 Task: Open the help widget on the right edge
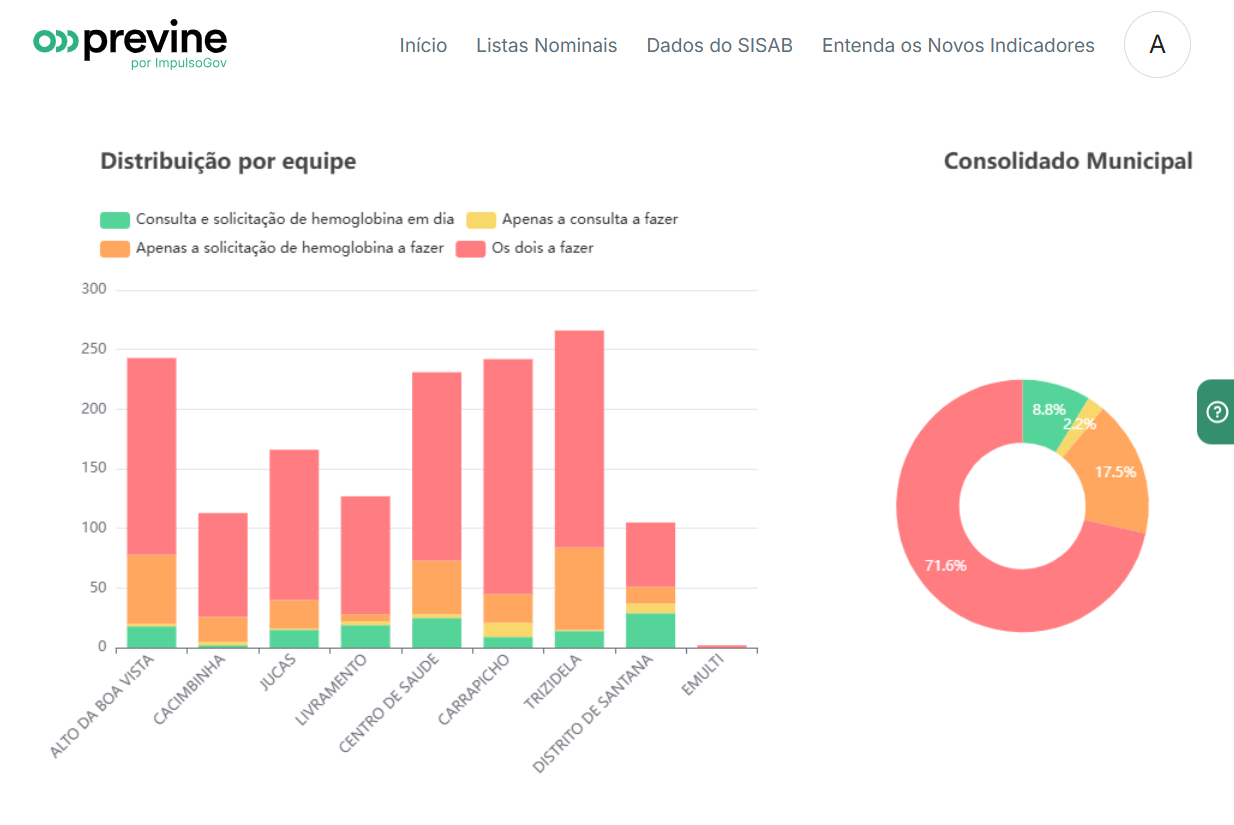pos(1215,411)
